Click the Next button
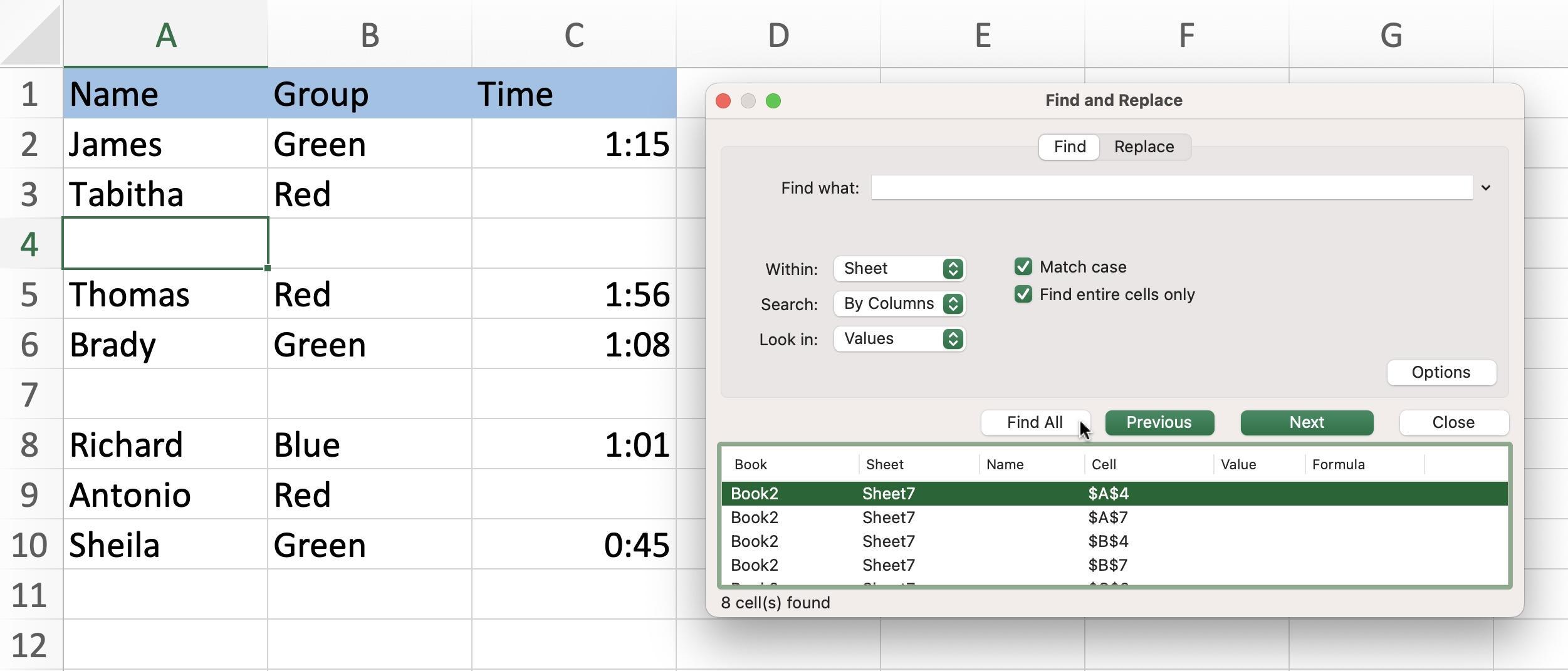This screenshot has height=671, width=1568. 1305,423
